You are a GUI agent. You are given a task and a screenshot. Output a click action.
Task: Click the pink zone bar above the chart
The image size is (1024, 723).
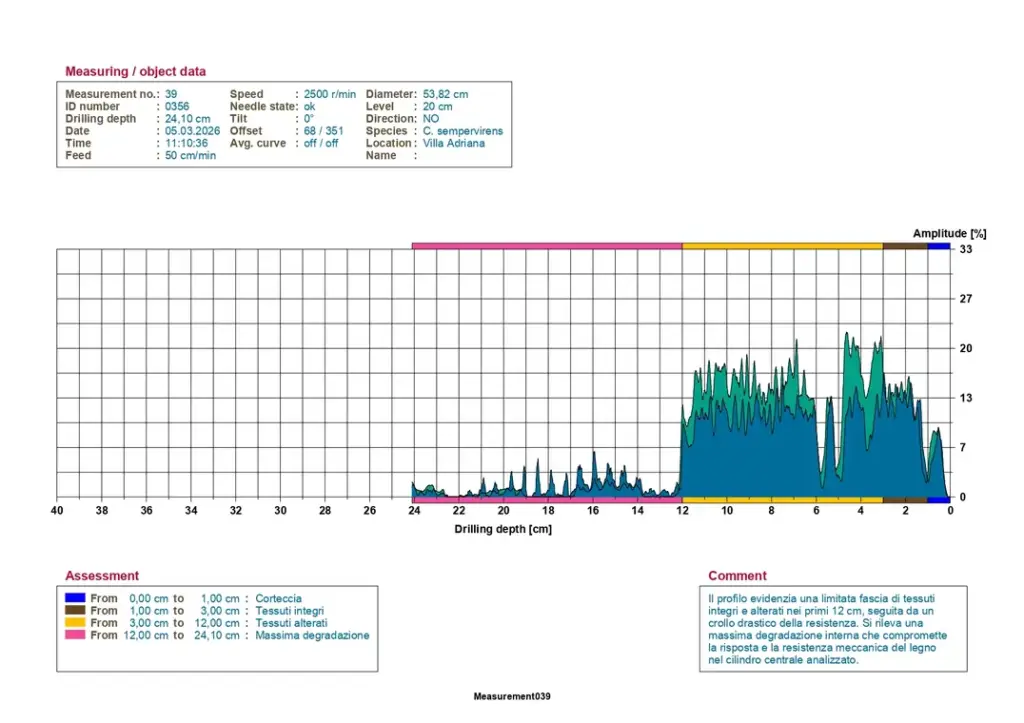pos(547,246)
